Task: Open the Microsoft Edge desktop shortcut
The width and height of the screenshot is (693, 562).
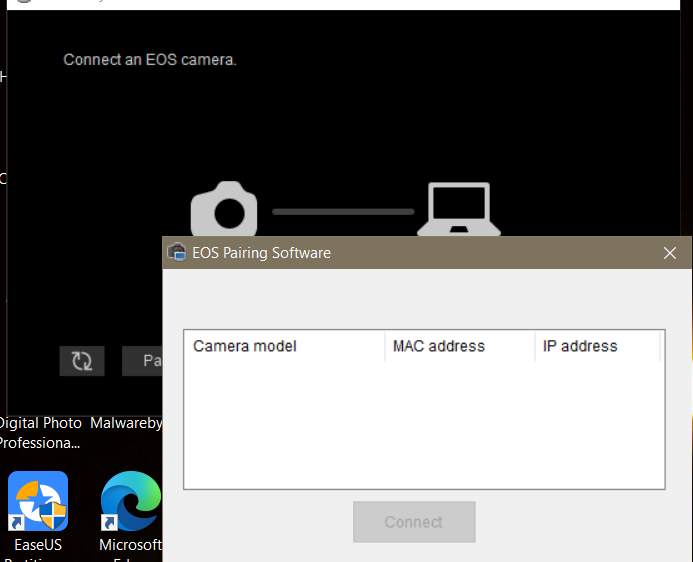Action: pos(131,501)
